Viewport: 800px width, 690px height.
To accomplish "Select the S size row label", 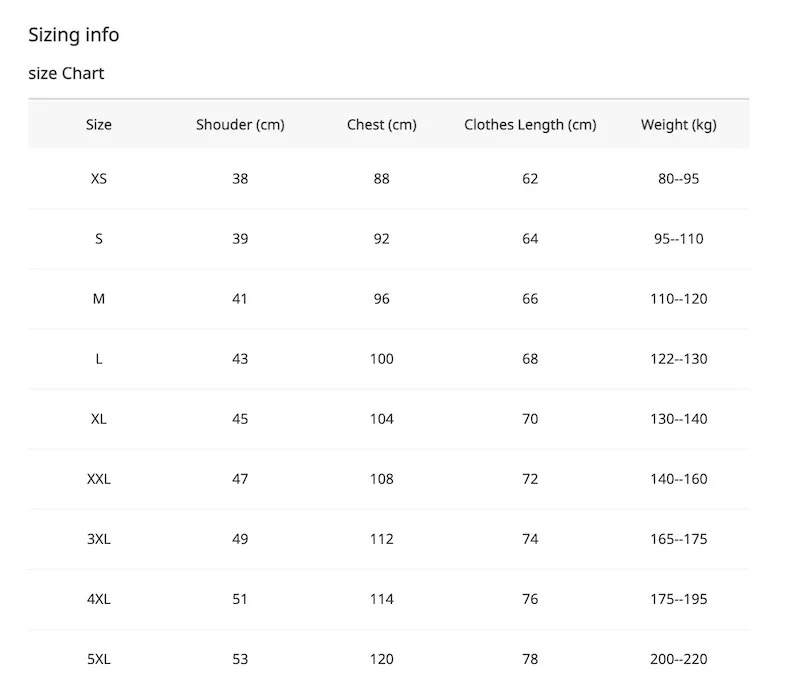I will (98, 239).
